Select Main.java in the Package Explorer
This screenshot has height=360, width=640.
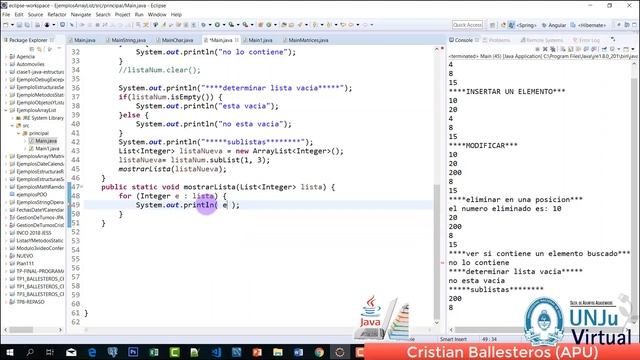click(46, 141)
